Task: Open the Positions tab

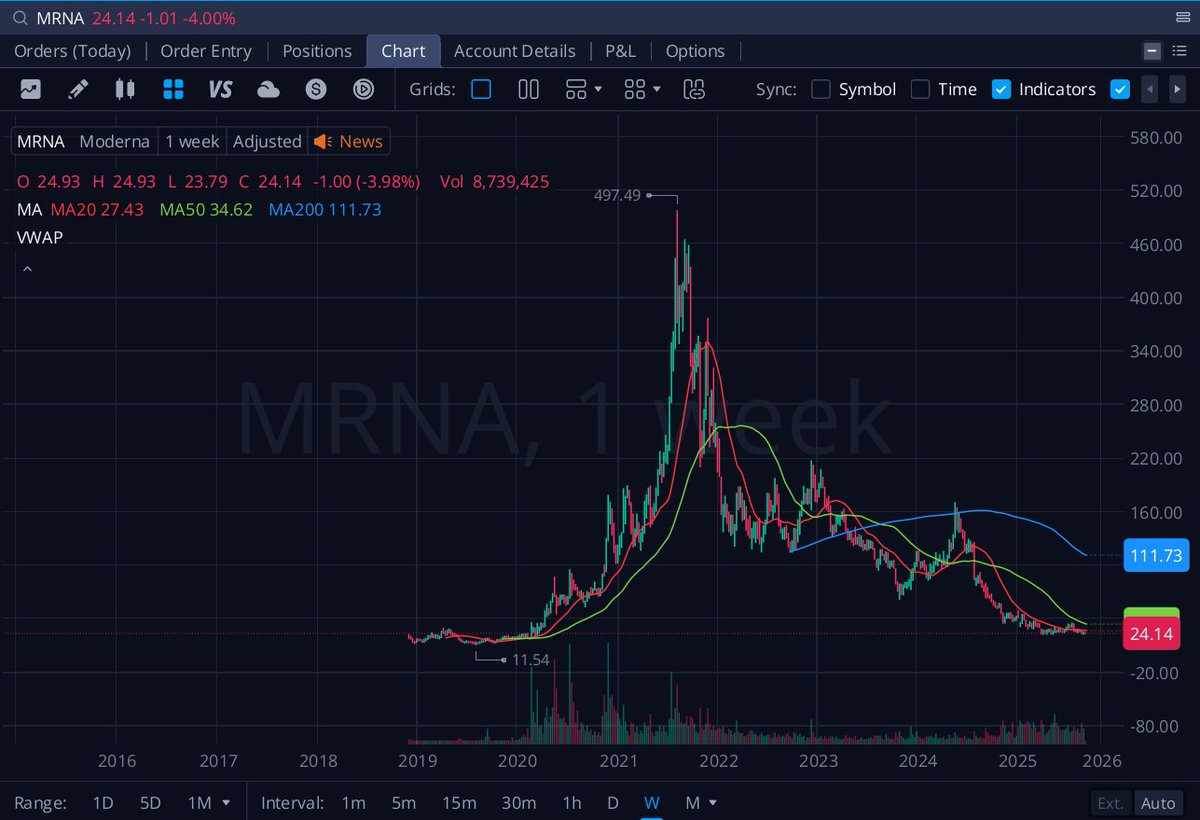Action: (317, 50)
